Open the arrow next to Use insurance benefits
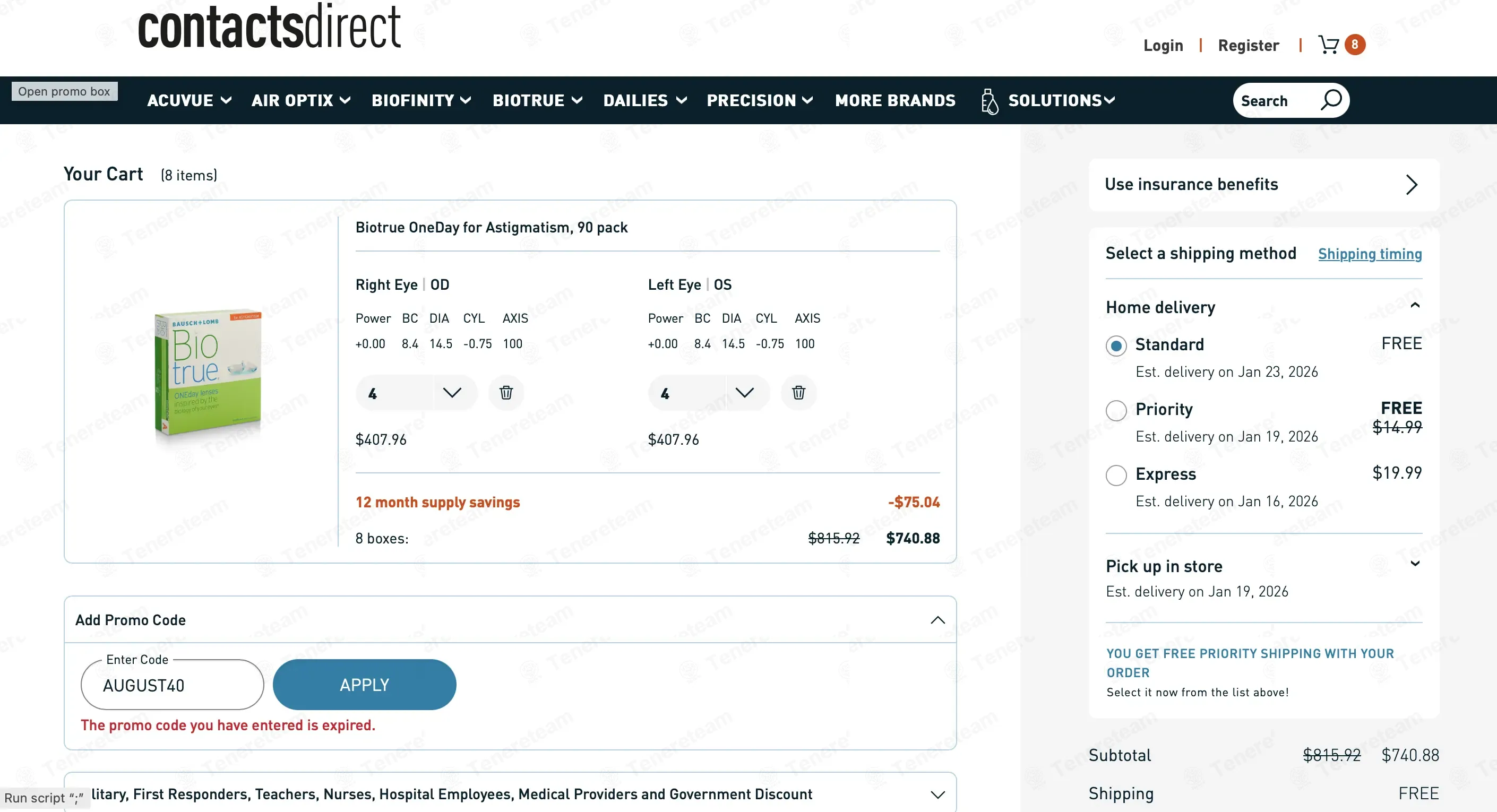 click(x=1412, y=185)
